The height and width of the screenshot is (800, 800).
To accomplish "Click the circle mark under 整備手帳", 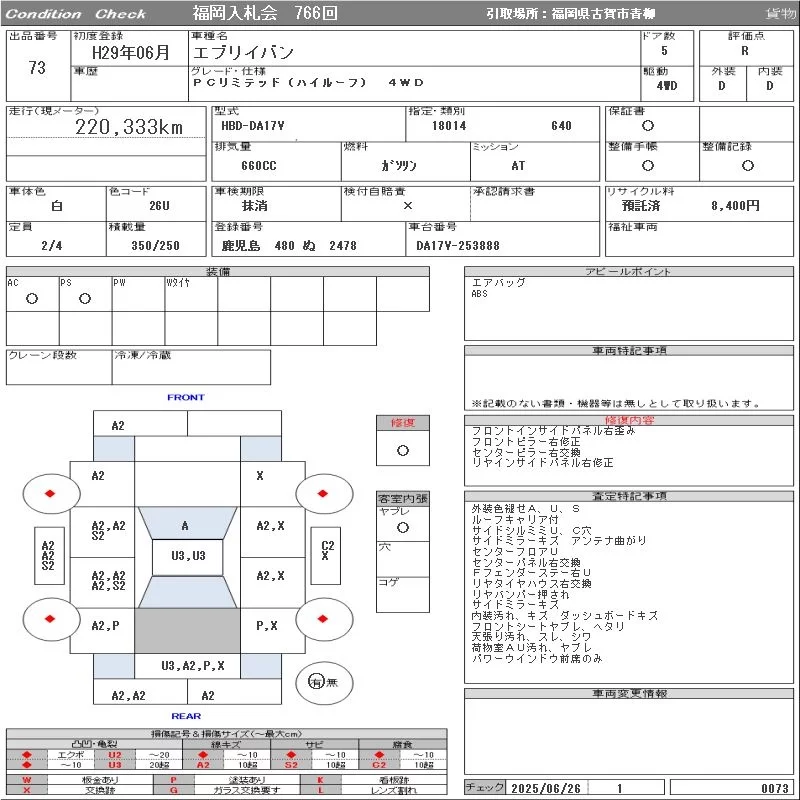I will [648, 165].
